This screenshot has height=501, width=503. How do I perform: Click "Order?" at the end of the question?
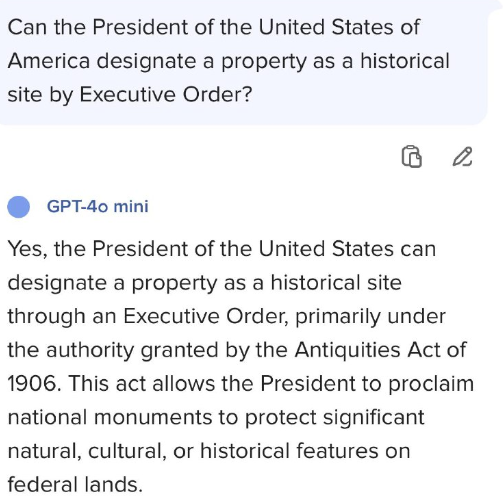217,94
